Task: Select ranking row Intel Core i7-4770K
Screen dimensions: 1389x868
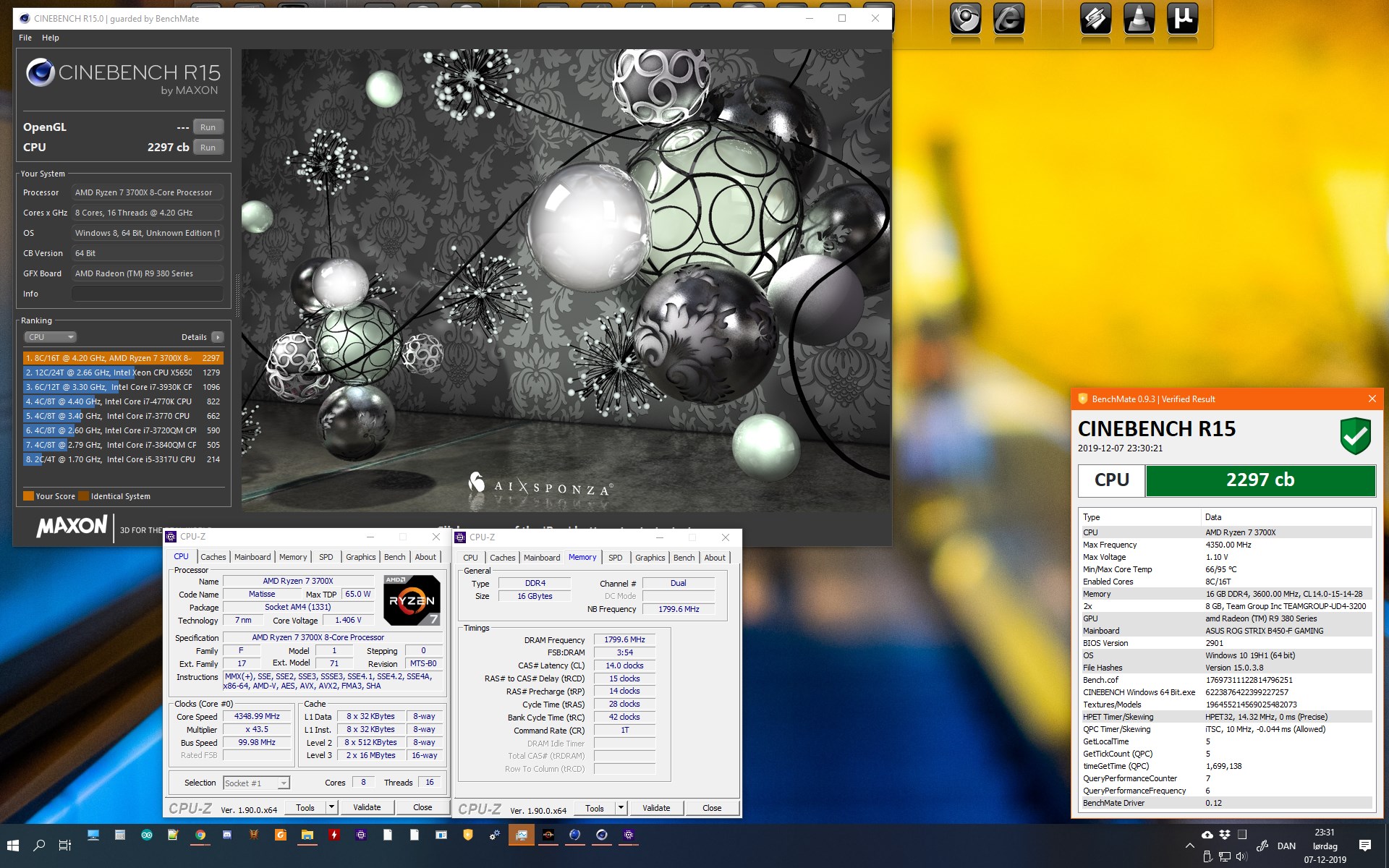Action: [x=123, y=401]
